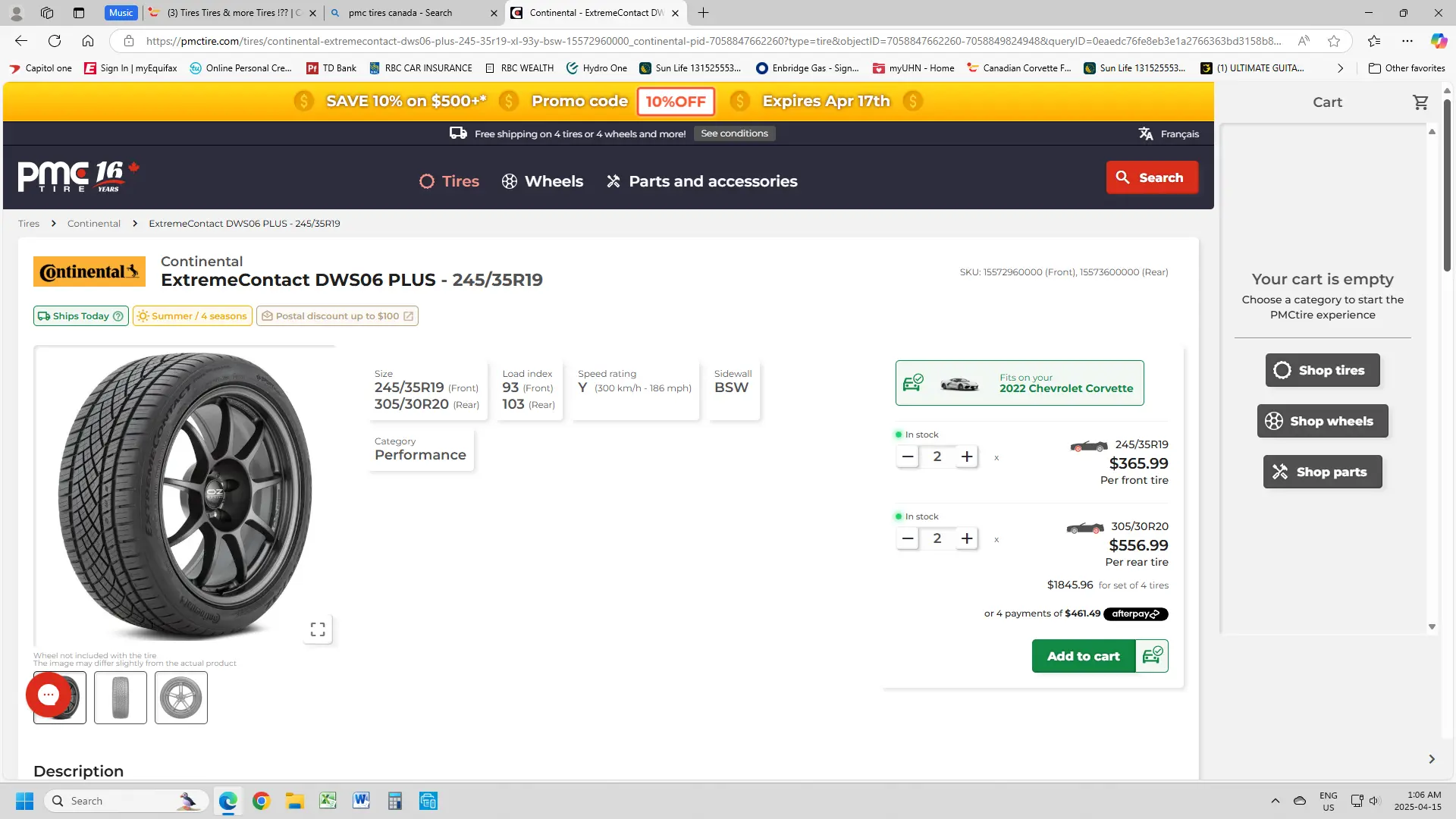The width and height of the screenshot is (1456, 819).
Task: Expand the collapsed side panel chevron arrow
Action: click(1432, 759)
